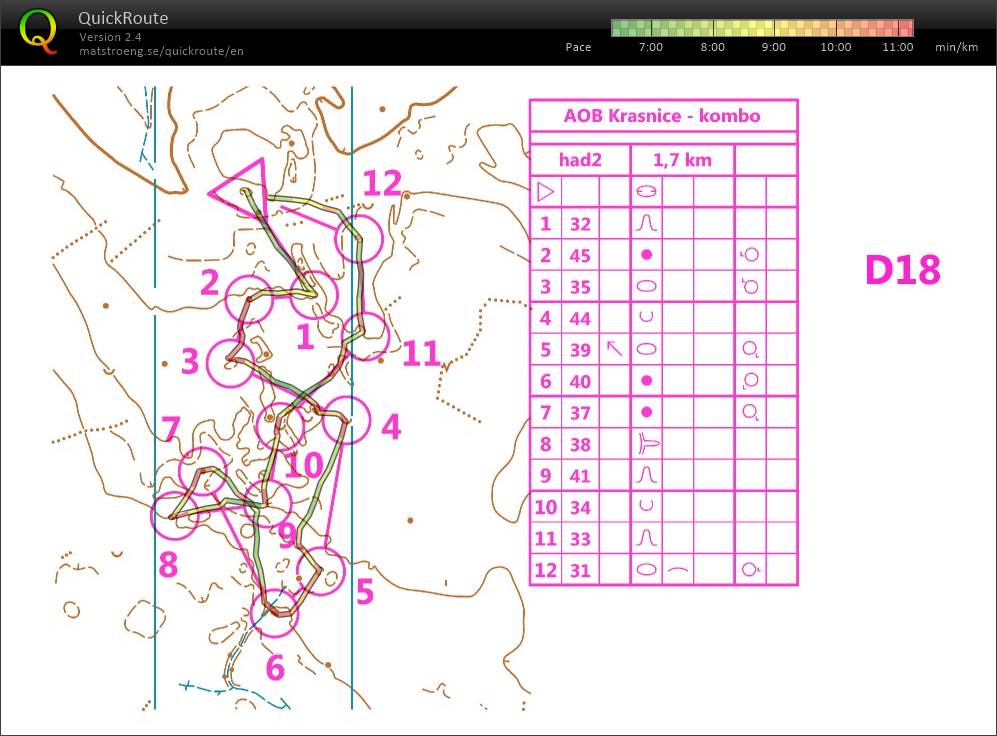Click the control 6 number on the map
997x736 pixels.
pos(275,667)
